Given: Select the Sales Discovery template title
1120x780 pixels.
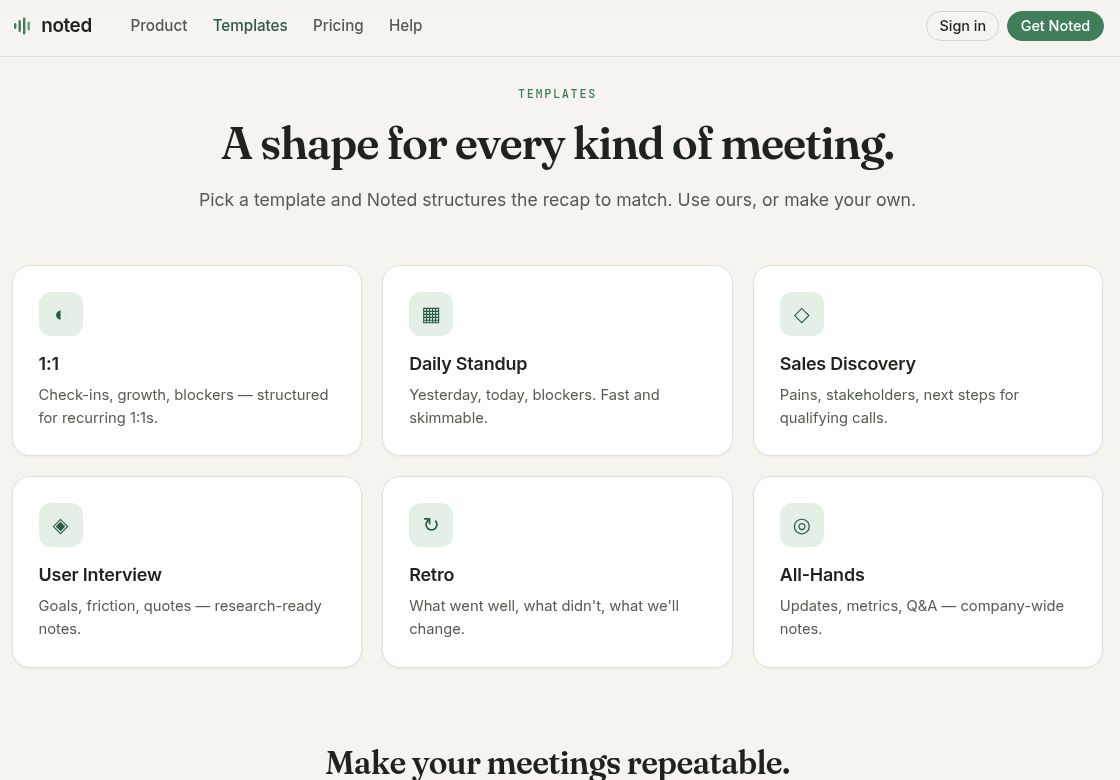Looking at the screenshot, I should [x=847, y=364].
